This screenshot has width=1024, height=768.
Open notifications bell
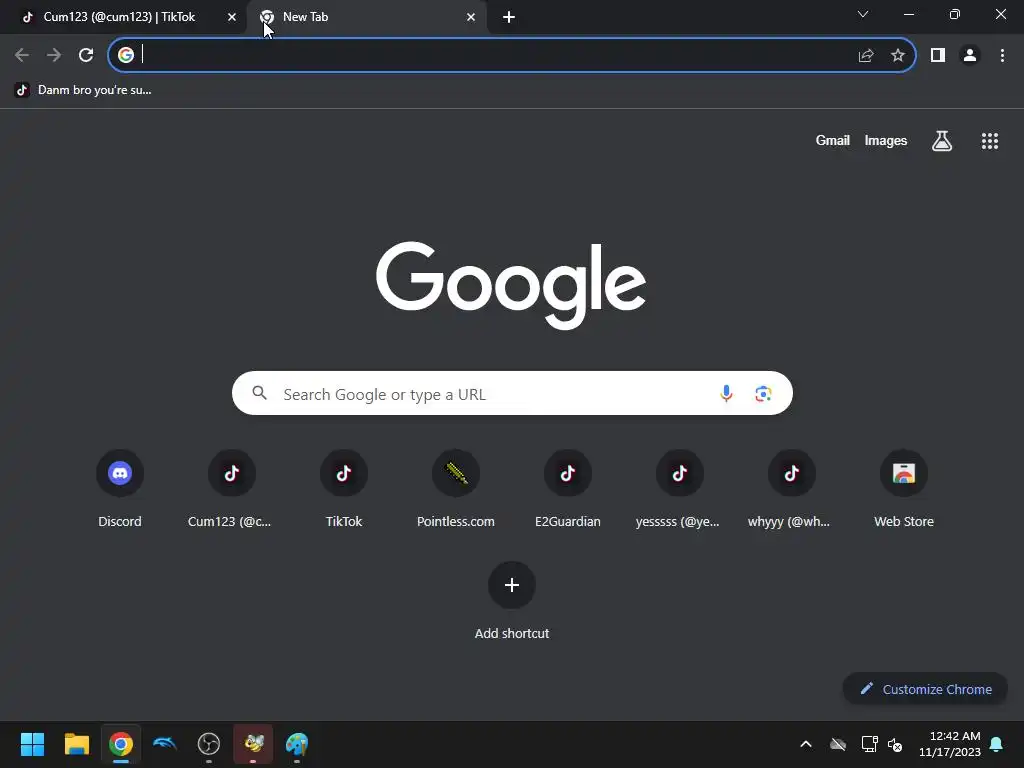[x=997, y=744]
